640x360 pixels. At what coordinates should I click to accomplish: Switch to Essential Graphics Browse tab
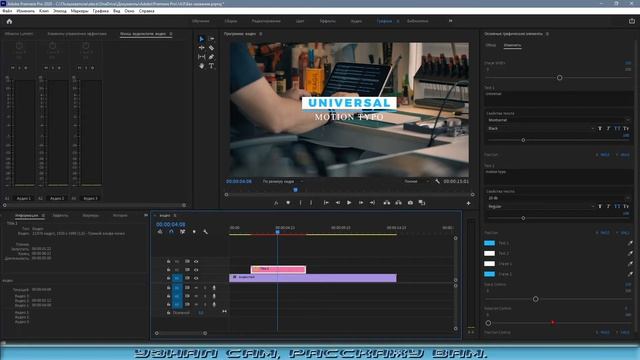point(491,45)
